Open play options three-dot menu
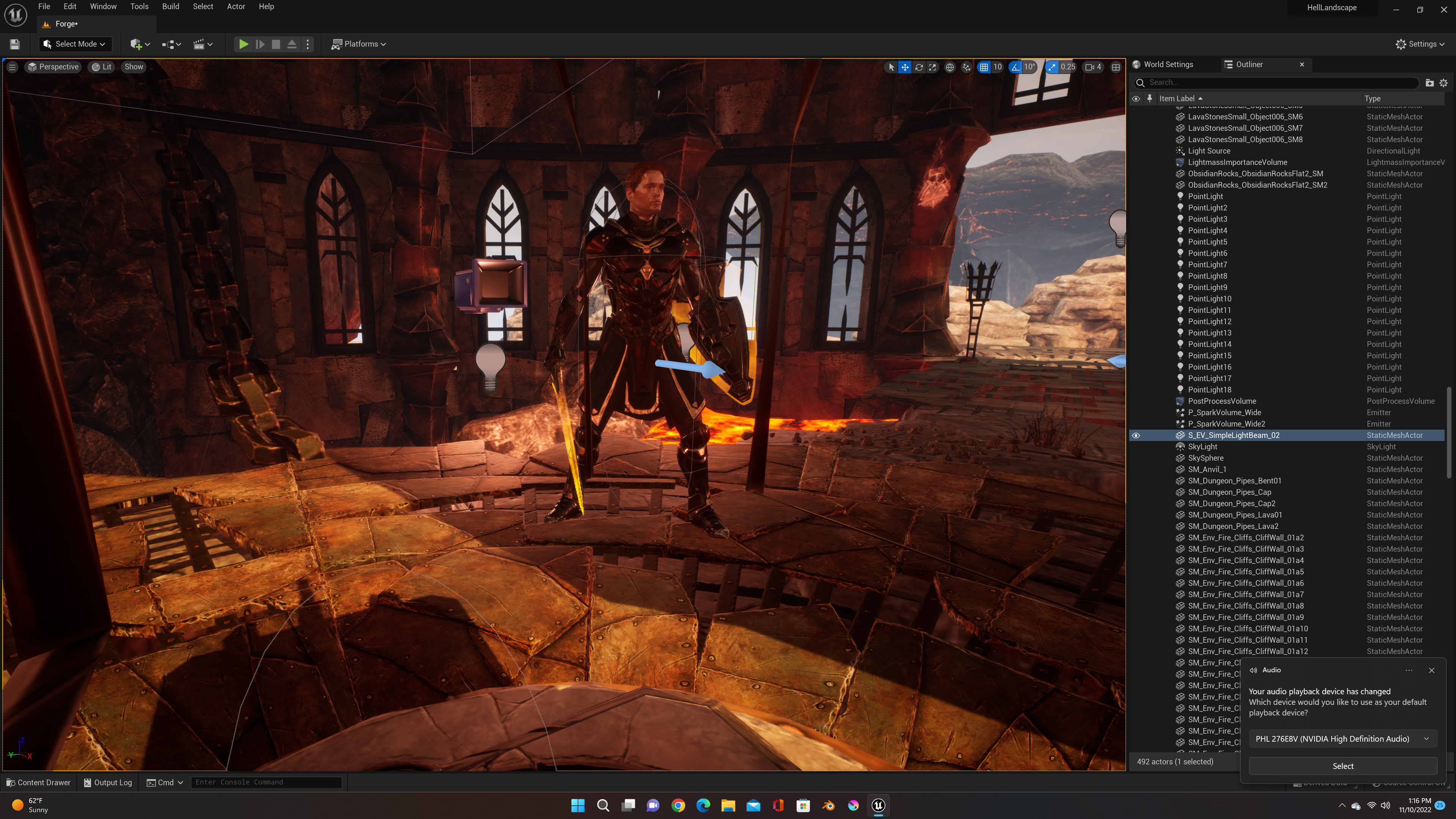1456x819 pixels. [308, 44]
